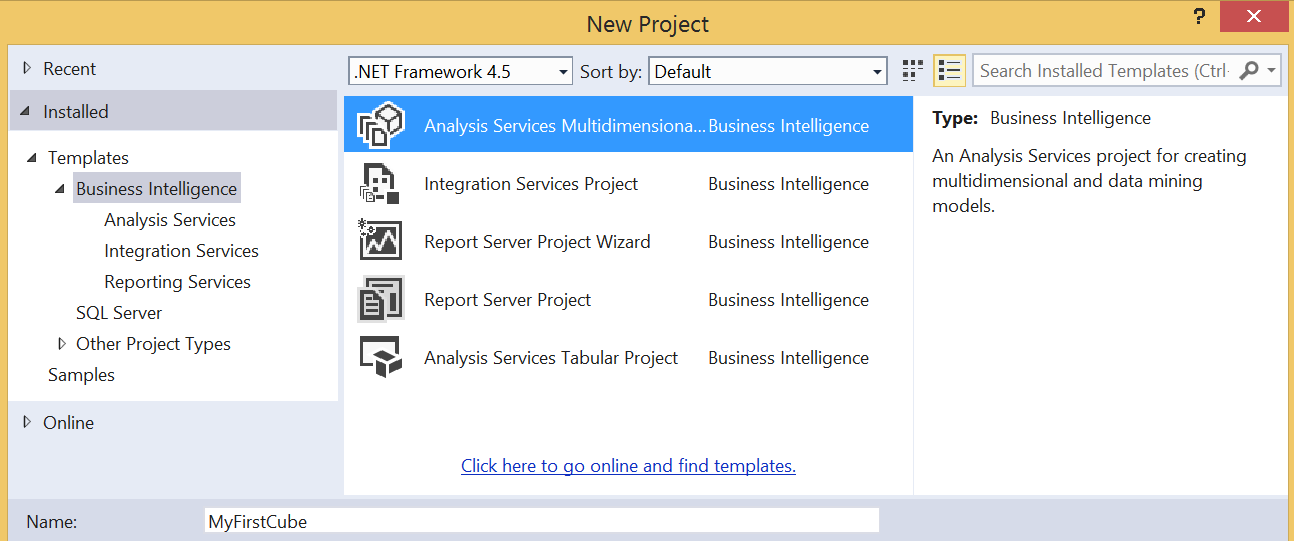Select Reporting Services in the tree
This screenshot has height=541, width=1294.
[177, 282]
